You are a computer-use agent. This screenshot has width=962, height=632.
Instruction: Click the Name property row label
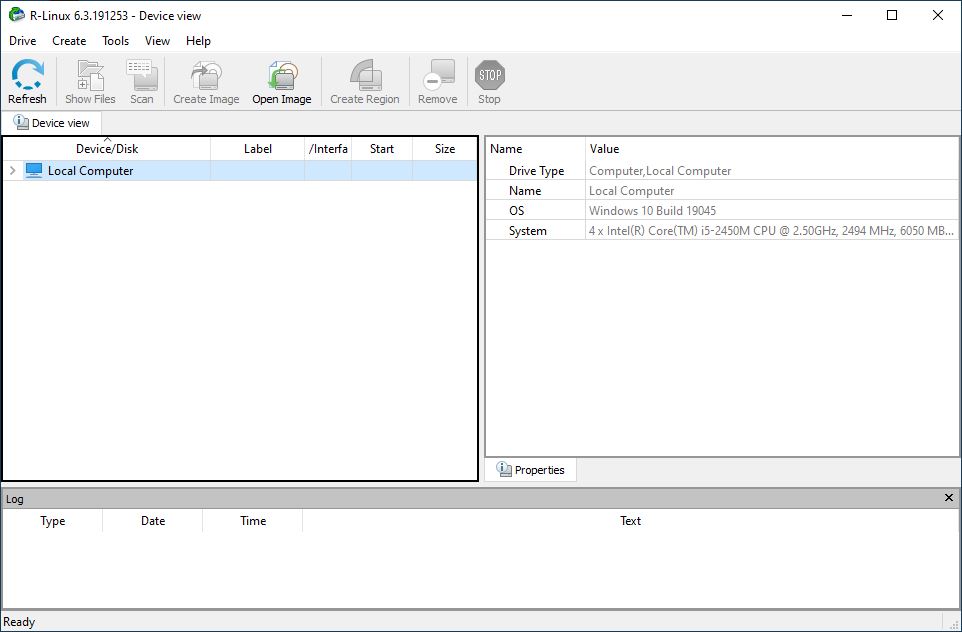(x=525, y=191)
